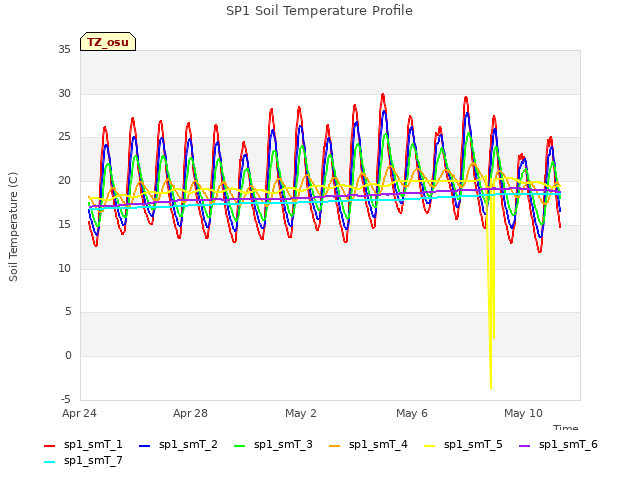
Task: Click the yellow sp1_smT_5 legend swatch
Action: coord(429,446)
